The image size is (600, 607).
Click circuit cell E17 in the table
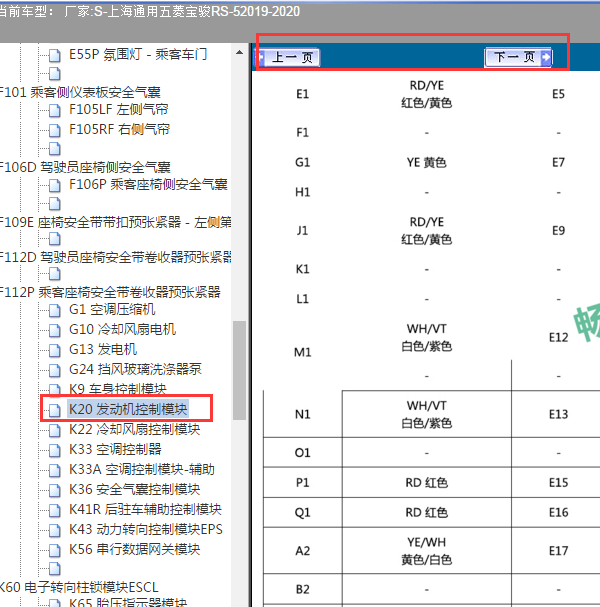(558, 551)
